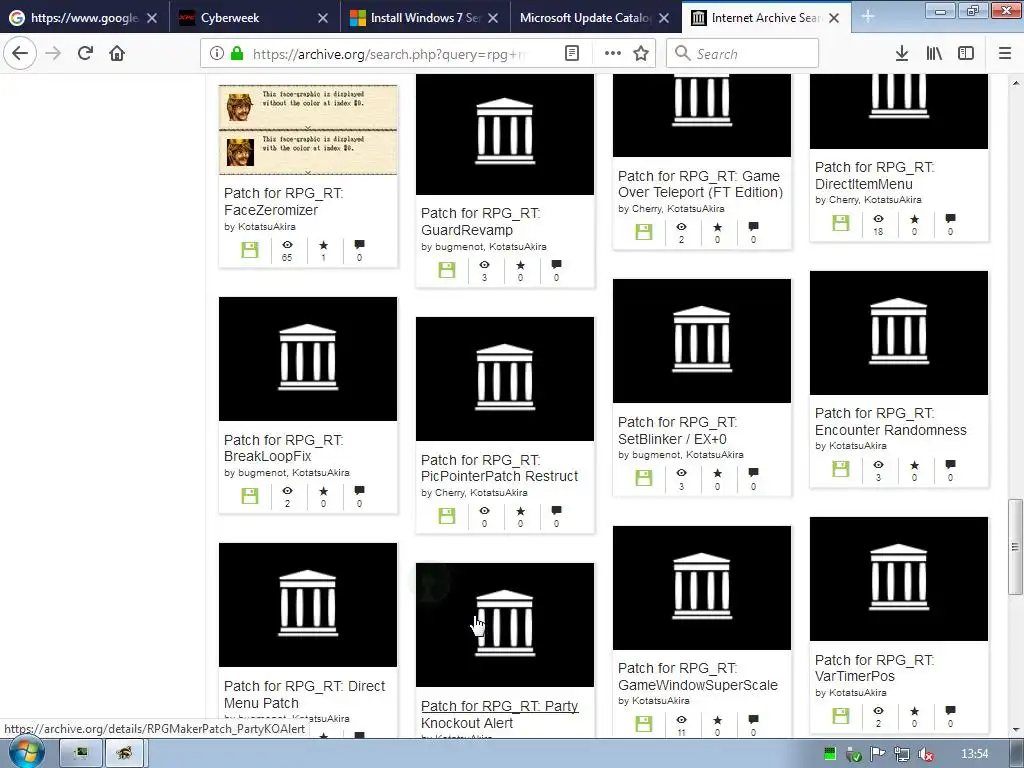Open a new browser tab
The width and height of the screenshot is (1024, 768).
(867, 17)
